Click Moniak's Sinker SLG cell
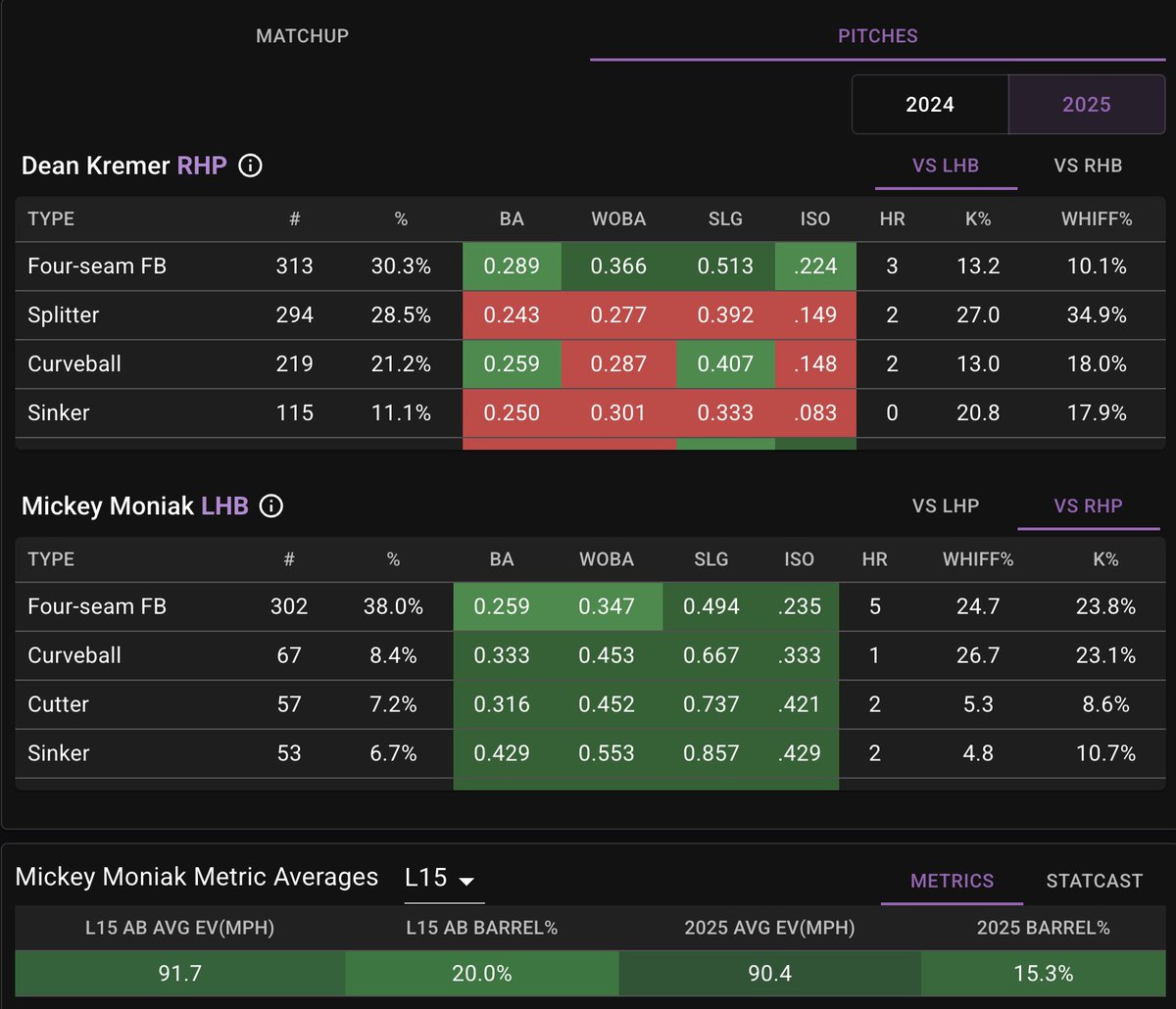Image resolution: width=1176 pixels, height=1009 pixels. pyautogui.click(x=710, y=753)
